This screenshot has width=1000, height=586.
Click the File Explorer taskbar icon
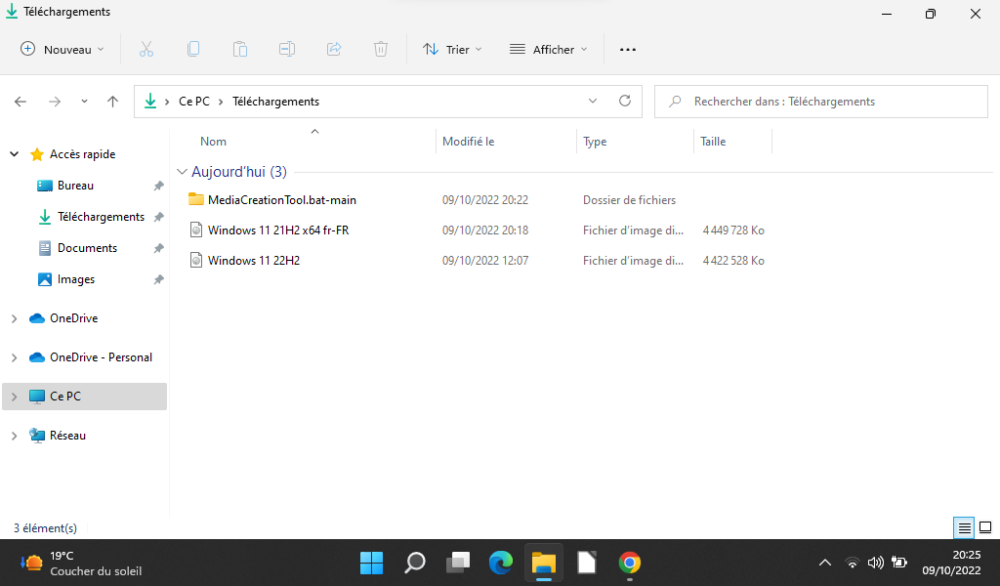pyautogui.click(x=544, y=562)
